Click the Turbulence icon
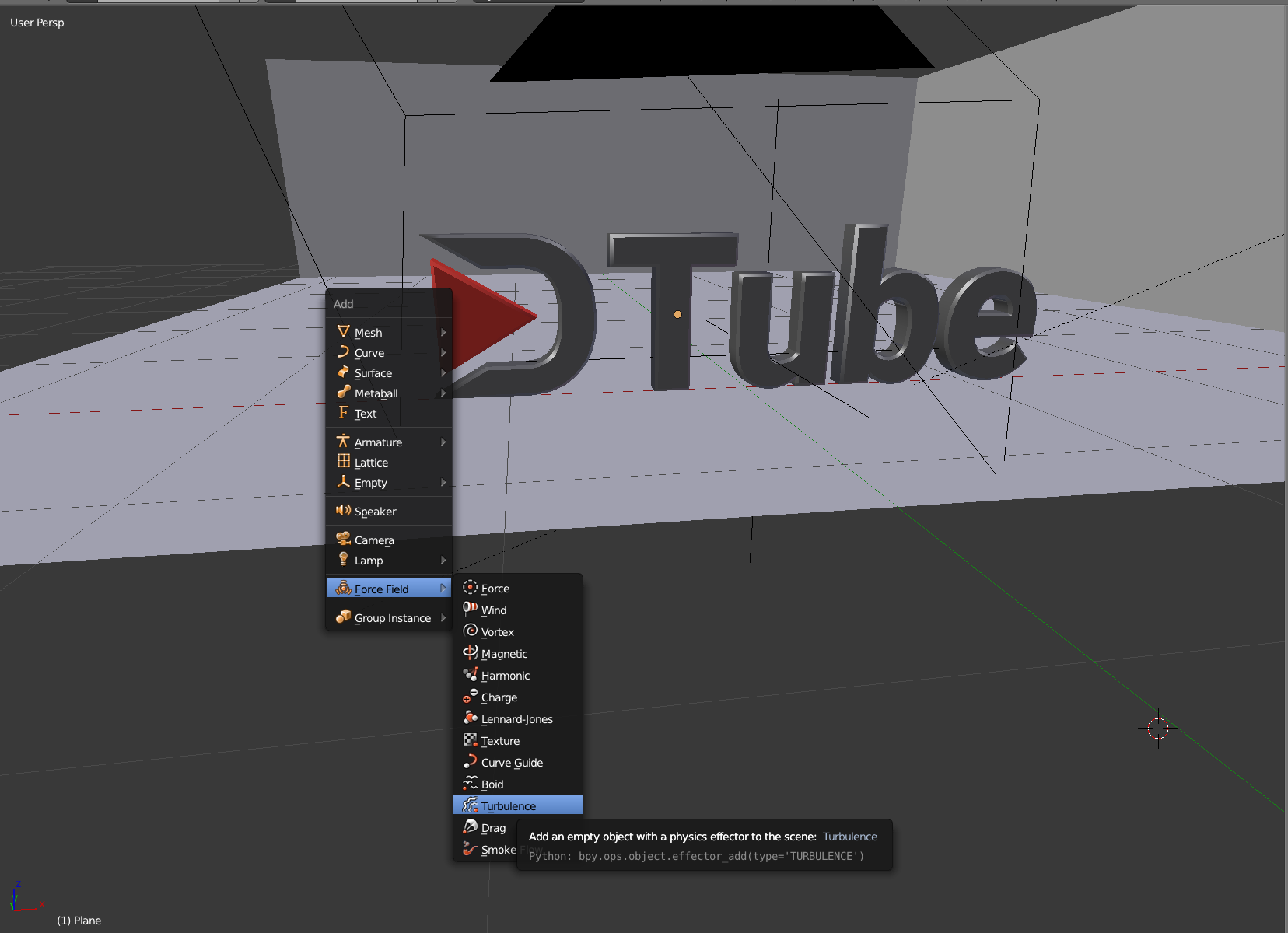This screenshot has height=933, width=1288. (x=470, y=805)
